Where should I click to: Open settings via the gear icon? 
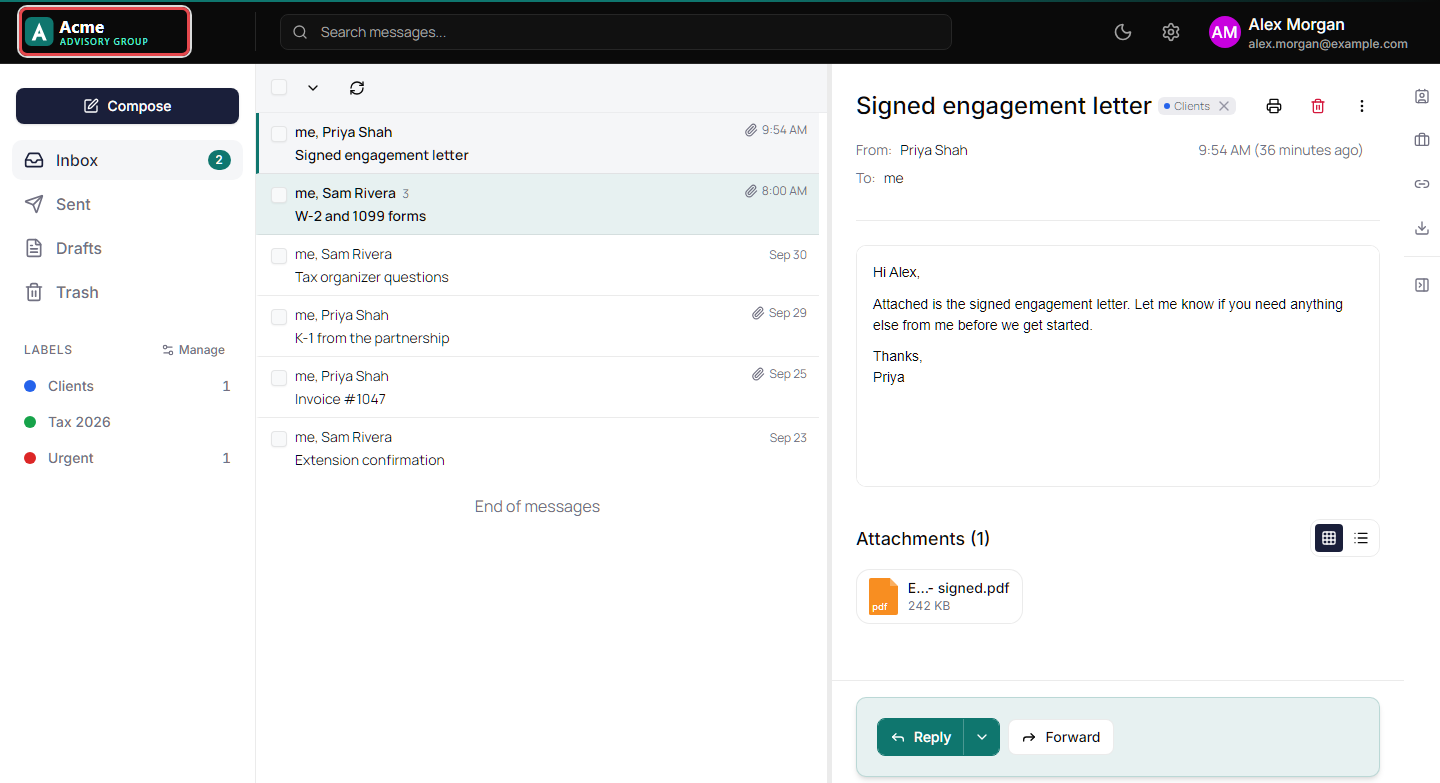pyautogui.click(x=1171, y=32)
